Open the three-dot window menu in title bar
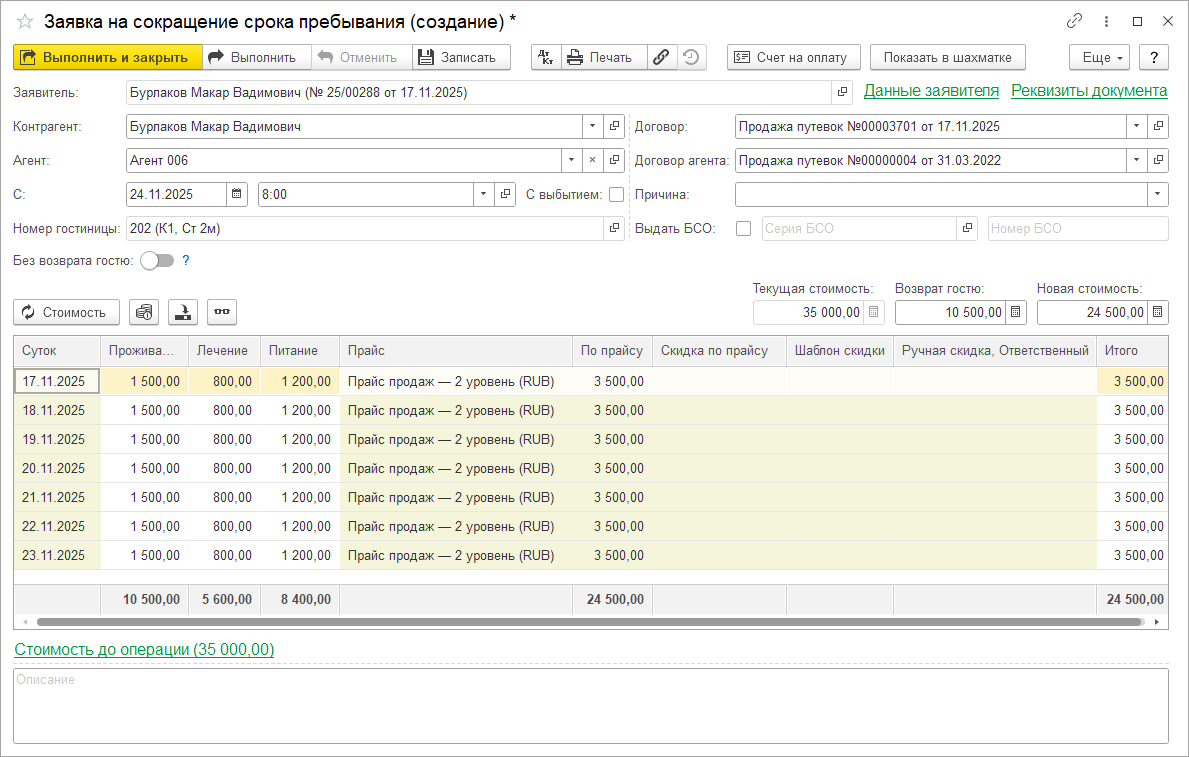Image resolution: width=1189 pixels, height=757 pixels. (x=1106, y=21)
